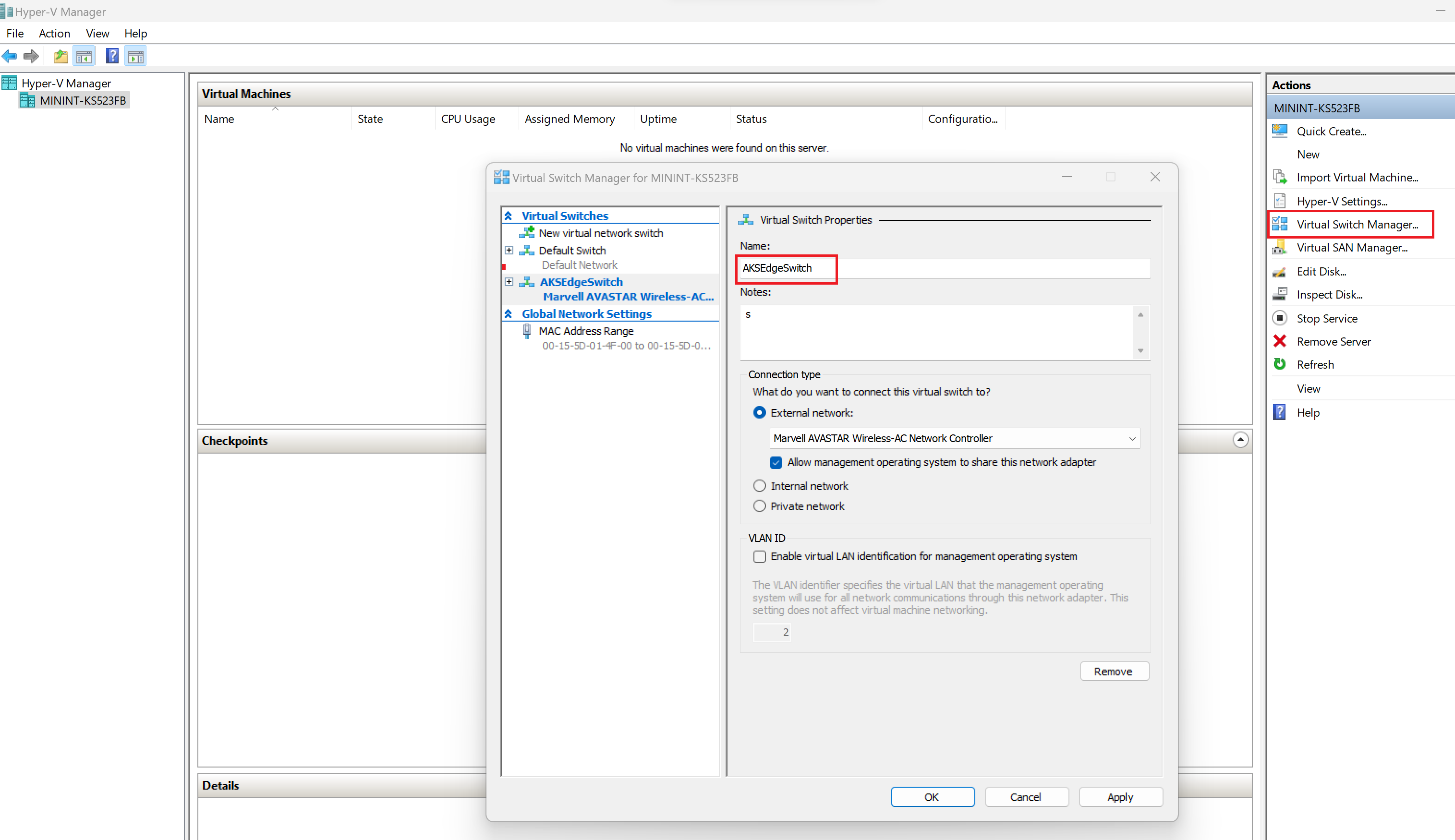Sort by the Assigned Memory column header
Screen dimensions: 1455x840
575,119
